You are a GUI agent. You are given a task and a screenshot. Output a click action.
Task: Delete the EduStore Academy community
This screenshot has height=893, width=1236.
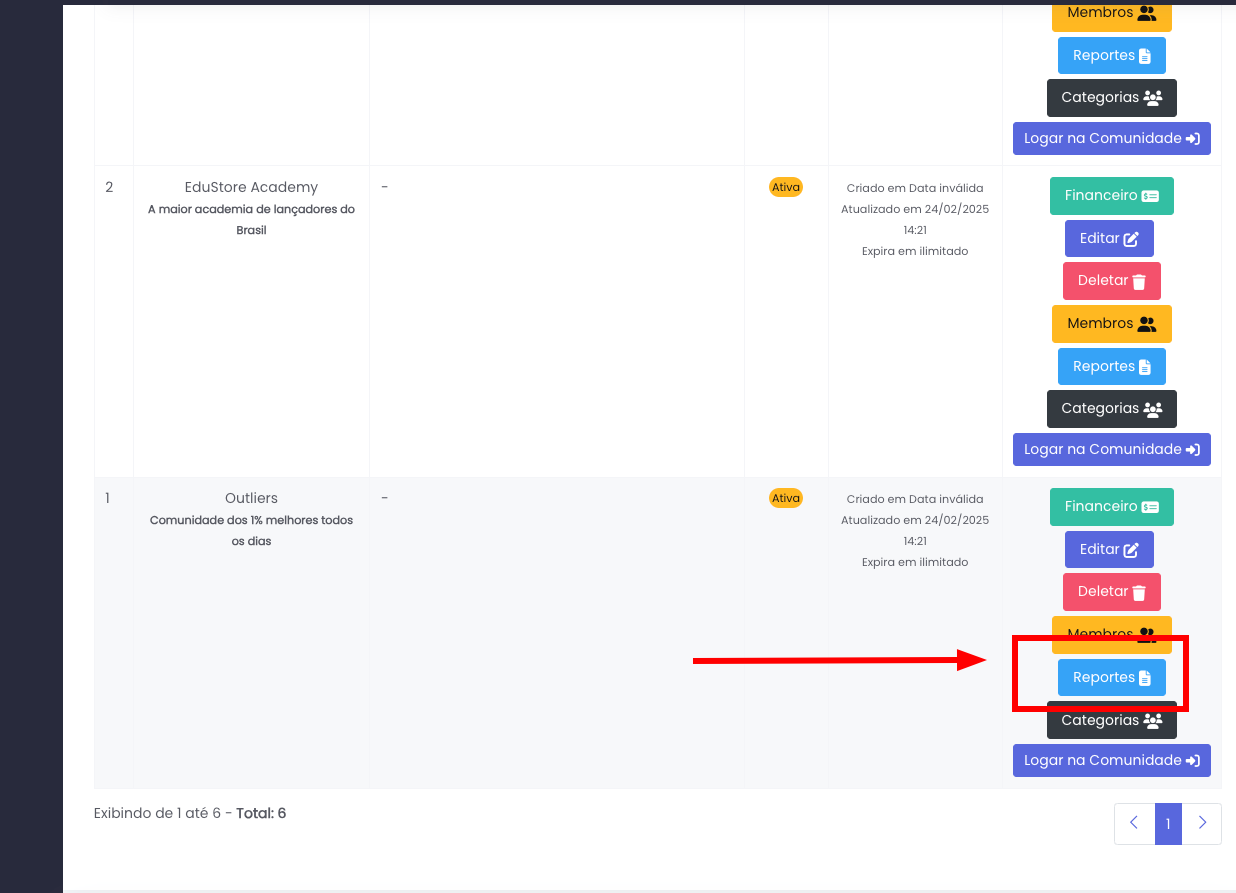pos(1111,281)
